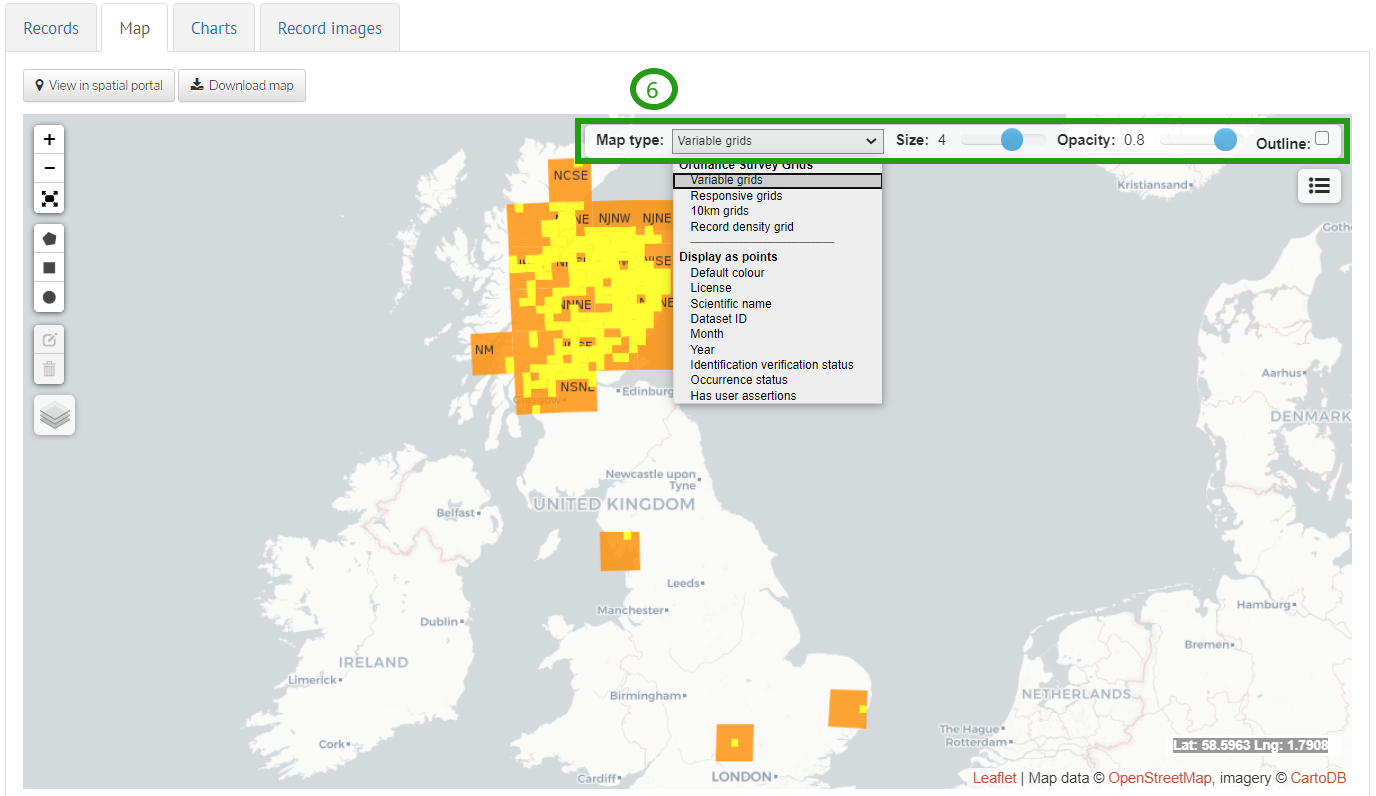This screenshot has height=796, width=1376.
Task: Choose 'Record density grid' option
Action: (742, 226)
